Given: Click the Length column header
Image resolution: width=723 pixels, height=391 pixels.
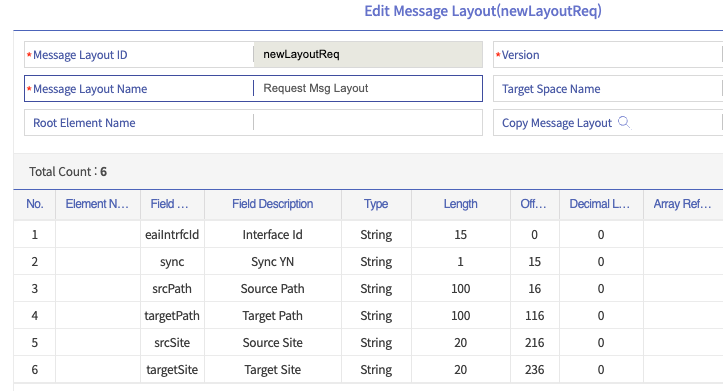Looking at the screenshot, I should 461,204.
